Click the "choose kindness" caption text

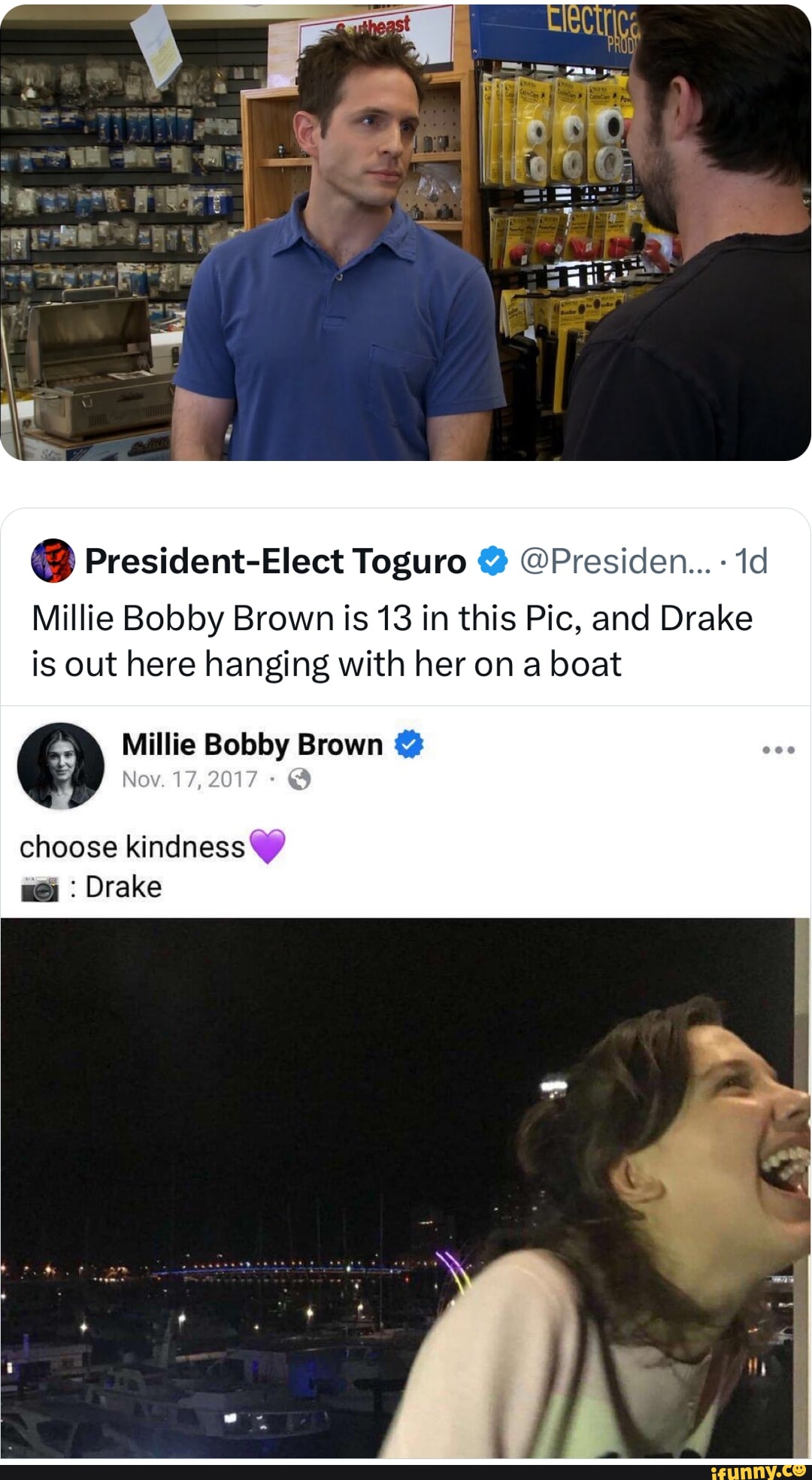132,848
